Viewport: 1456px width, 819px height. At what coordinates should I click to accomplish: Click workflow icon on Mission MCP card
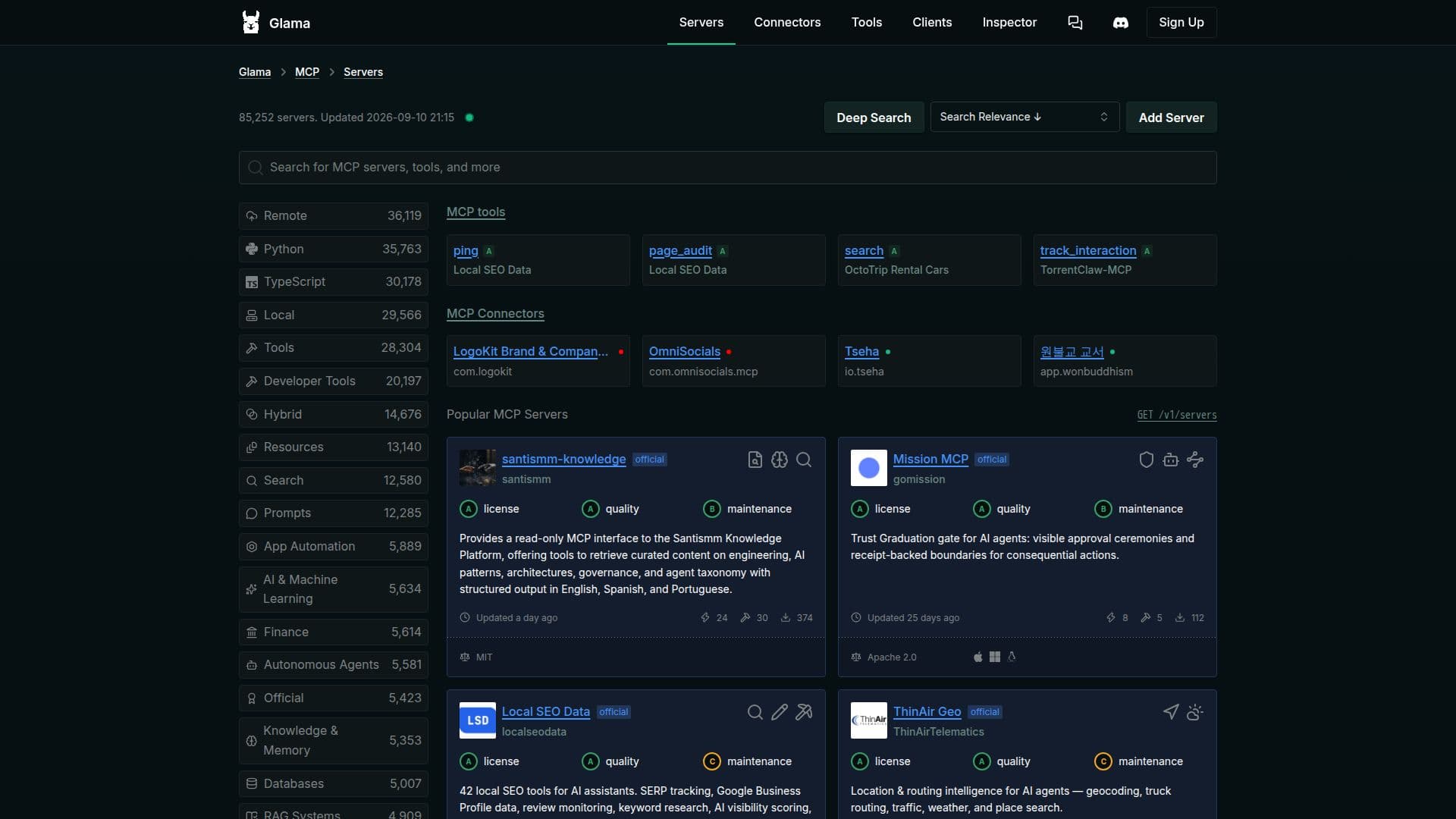[1195, 460]
